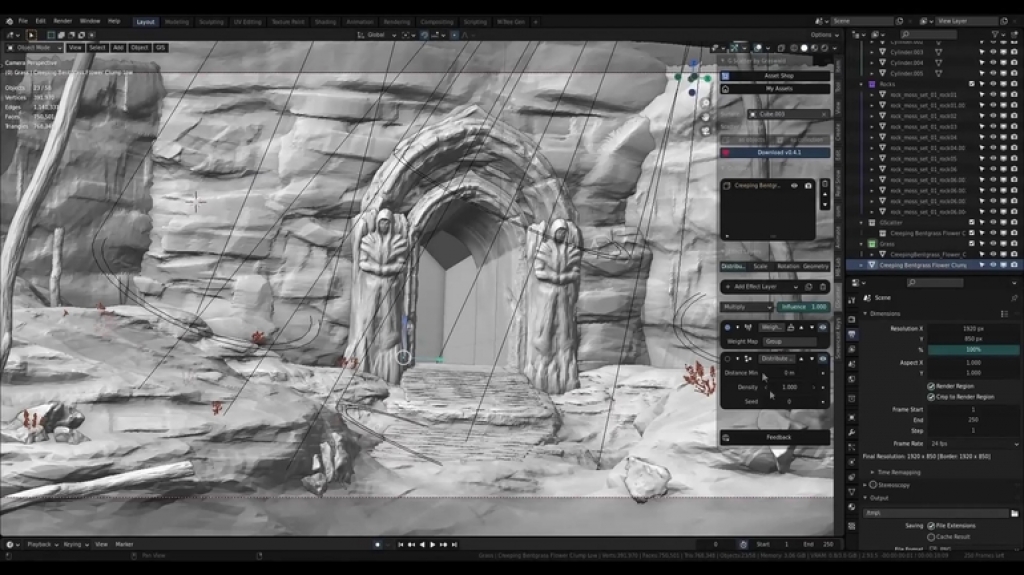Screen dimensions: 1024x575
Task: Clear the Cube.003 surface field
Action: [x=824, y=114]
